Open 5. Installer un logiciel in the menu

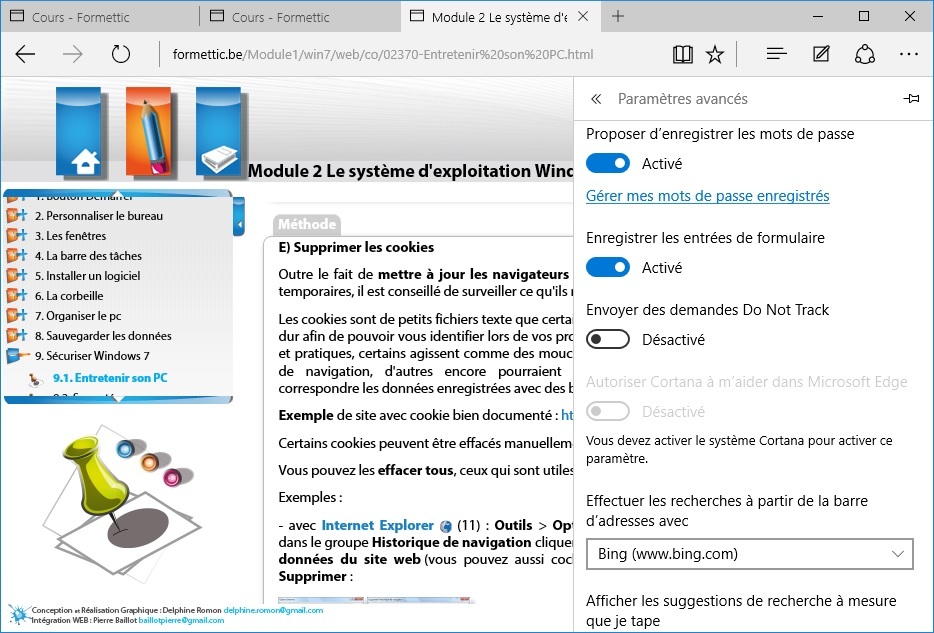pos(88,276)
